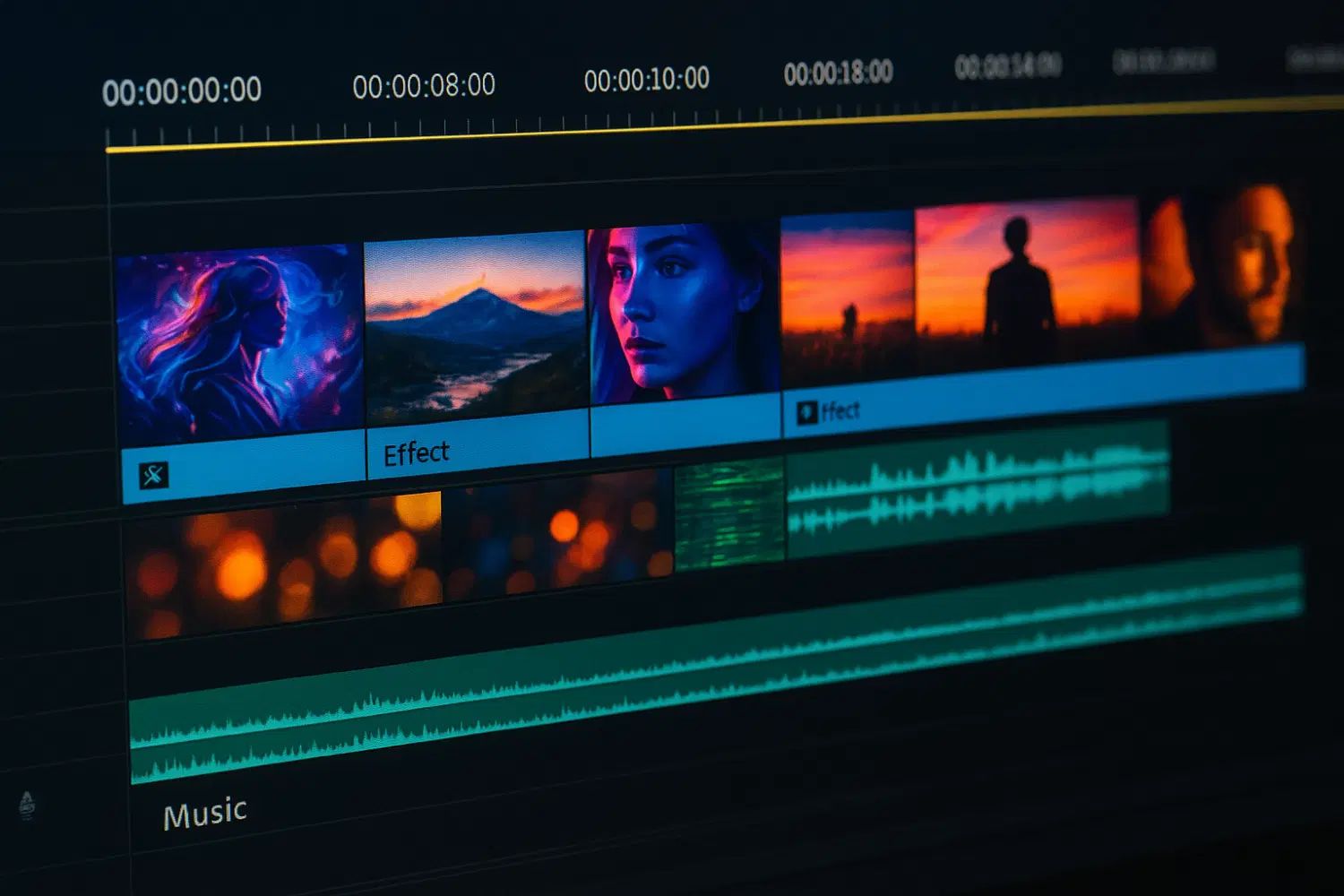Select the flowing-hair woman clip thumbnail

[x=240, y=345]
